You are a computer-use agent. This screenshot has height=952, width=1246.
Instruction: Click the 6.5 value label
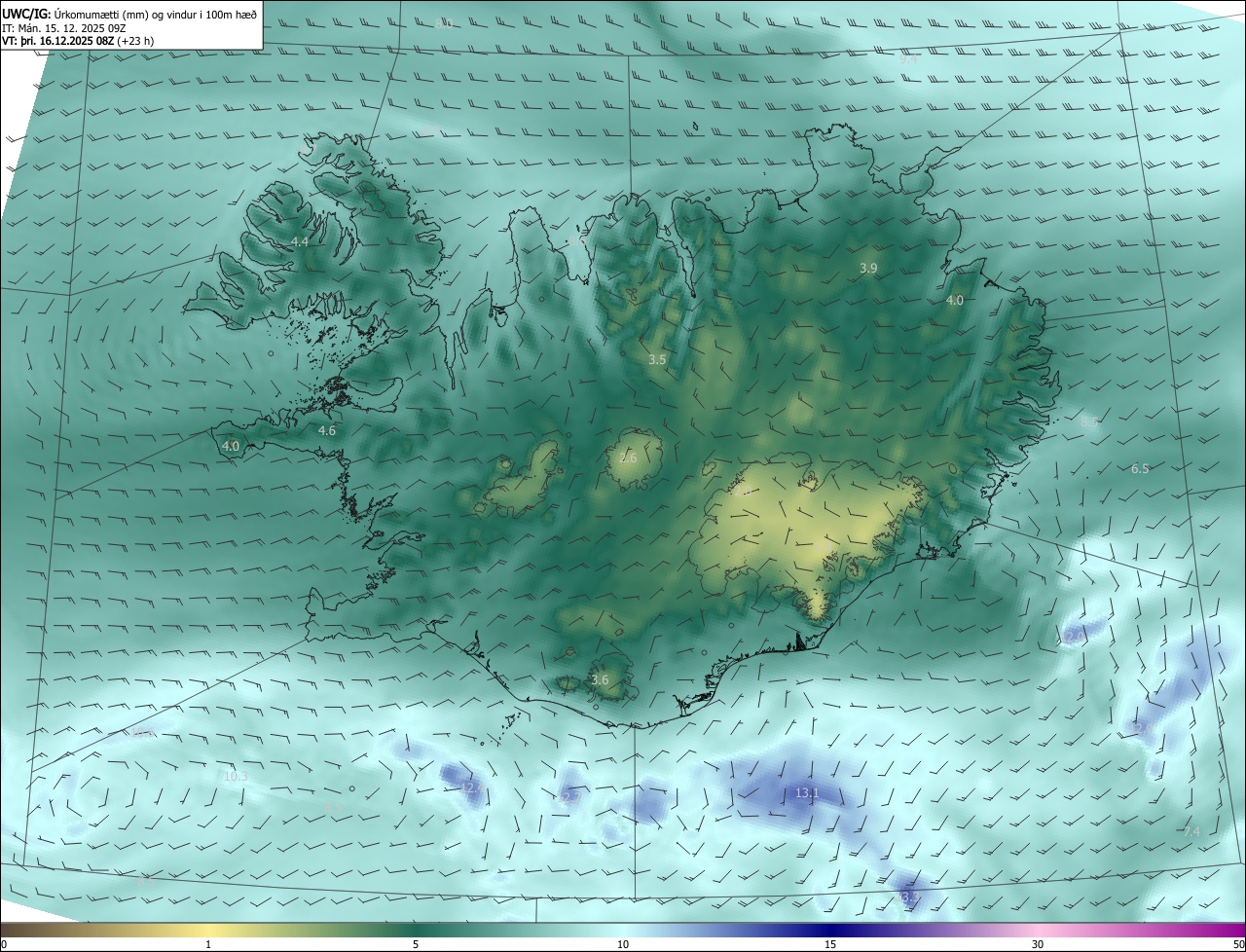pos(1140,468)
